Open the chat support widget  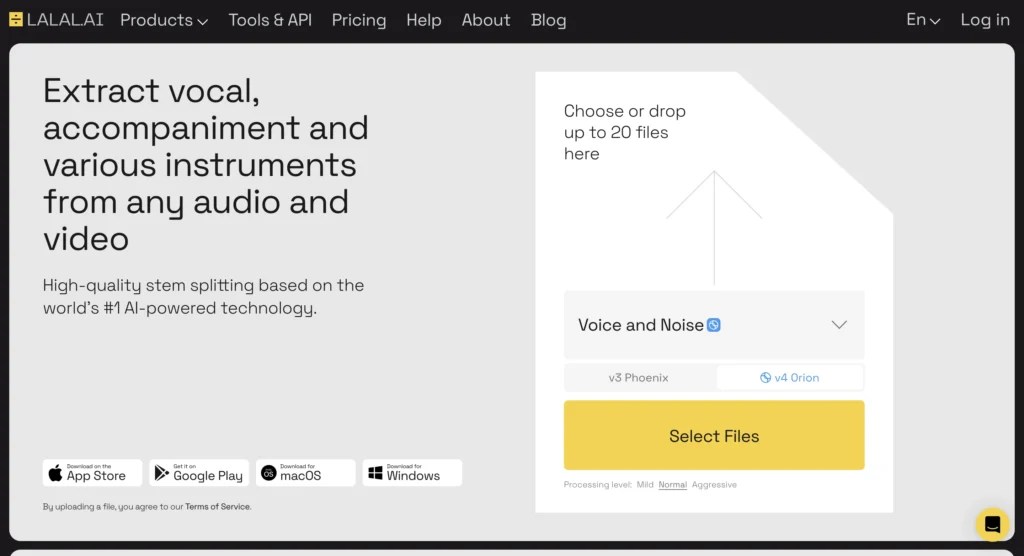(992, 524)
